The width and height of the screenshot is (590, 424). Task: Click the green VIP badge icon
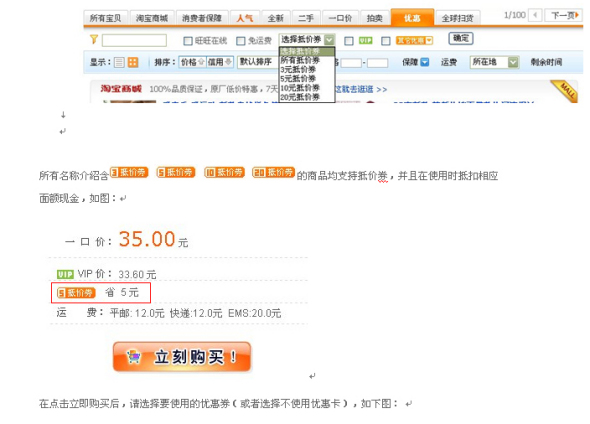(x=365, y=41)
